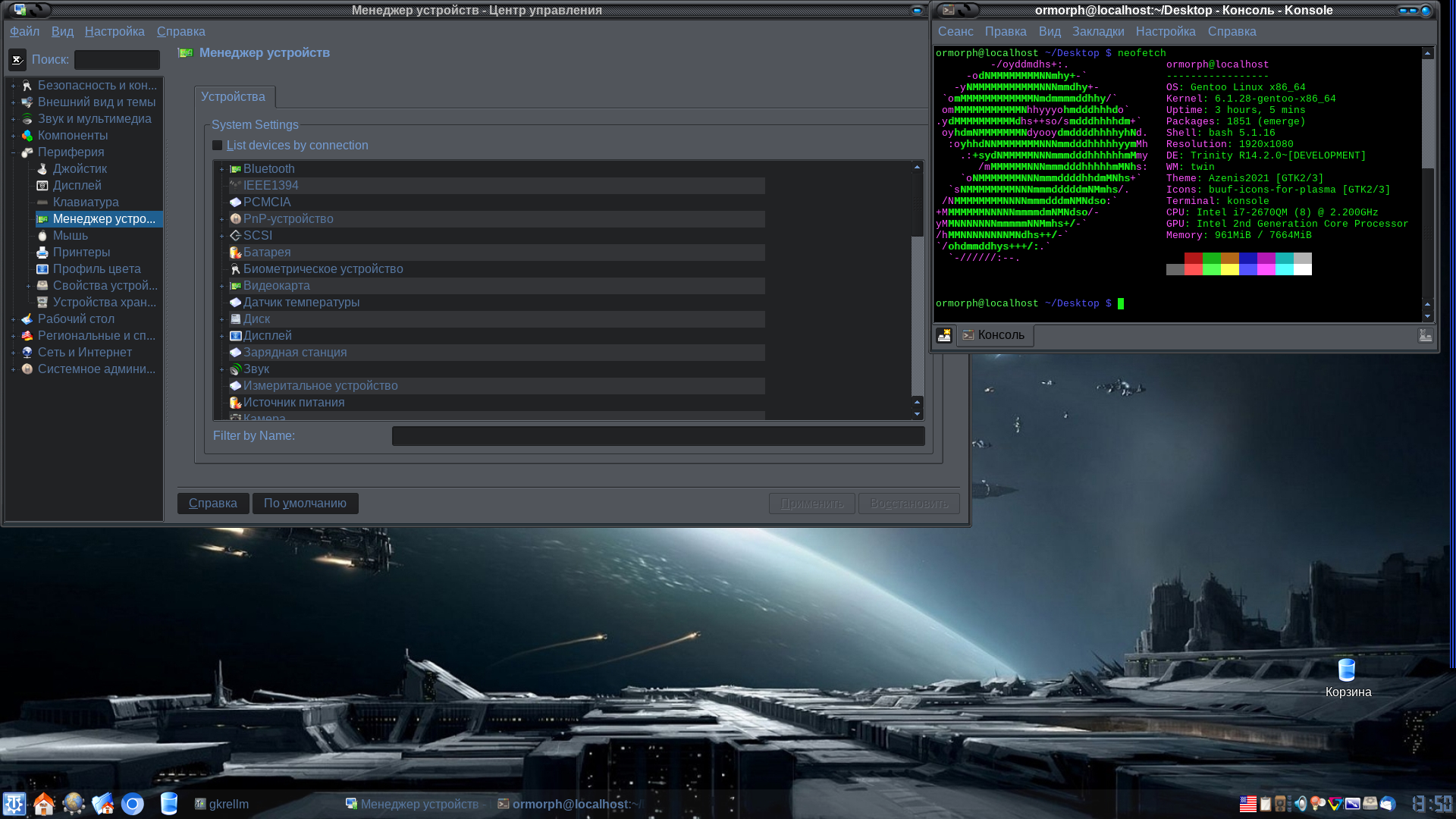Click the US flag keyboard layout tray icon

click(x=1248, y=804)
